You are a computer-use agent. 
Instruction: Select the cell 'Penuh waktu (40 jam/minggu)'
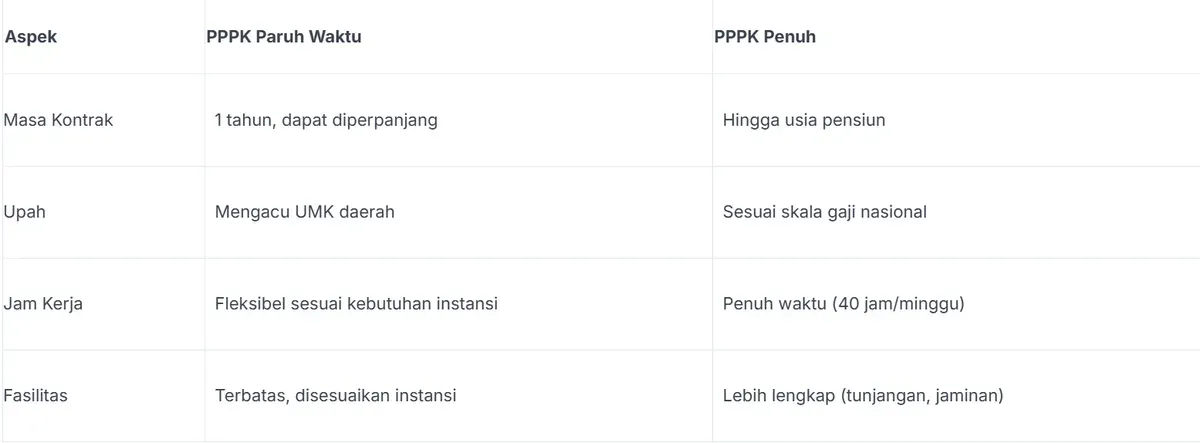843,304
